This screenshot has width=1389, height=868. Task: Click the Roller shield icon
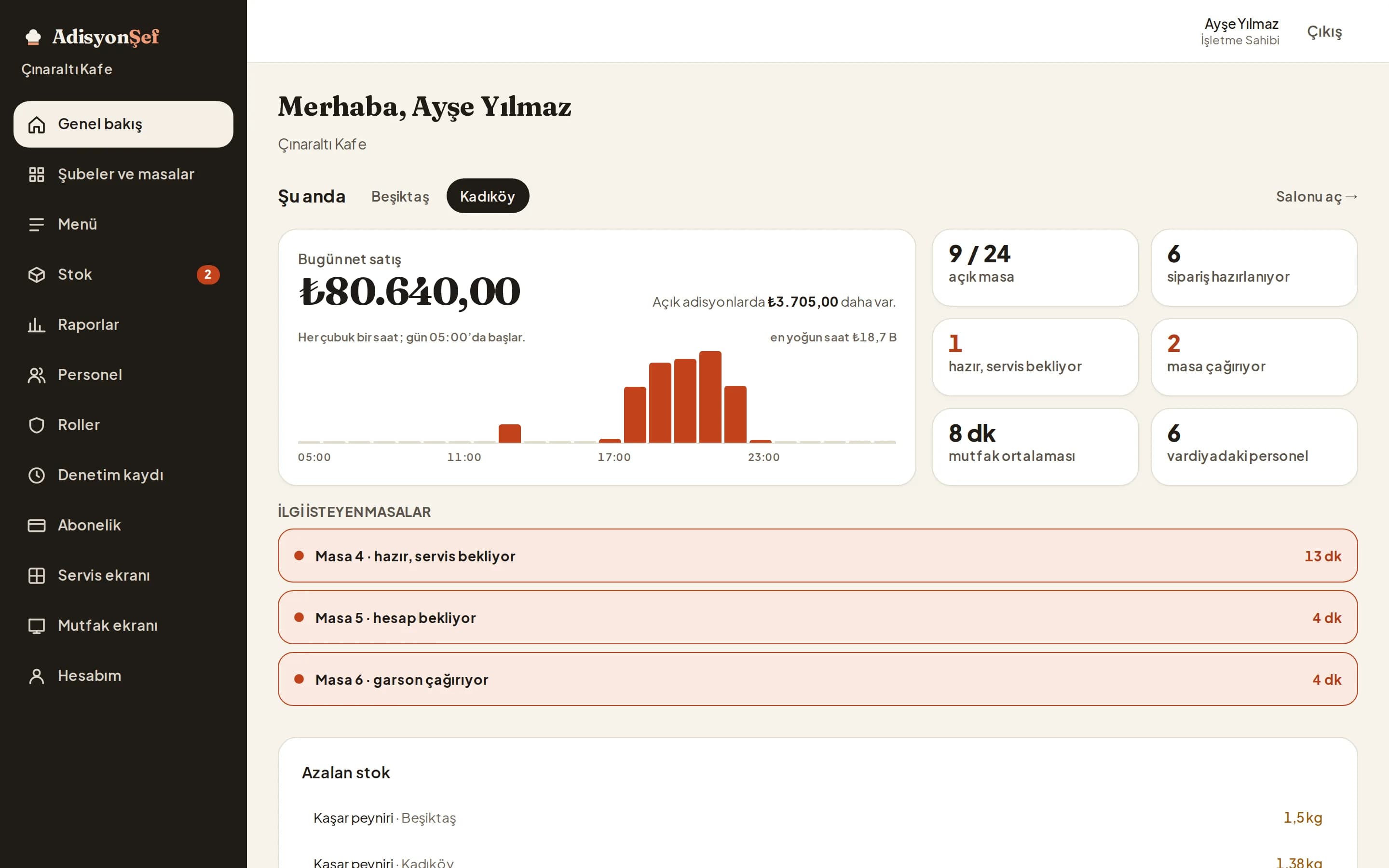37,425
